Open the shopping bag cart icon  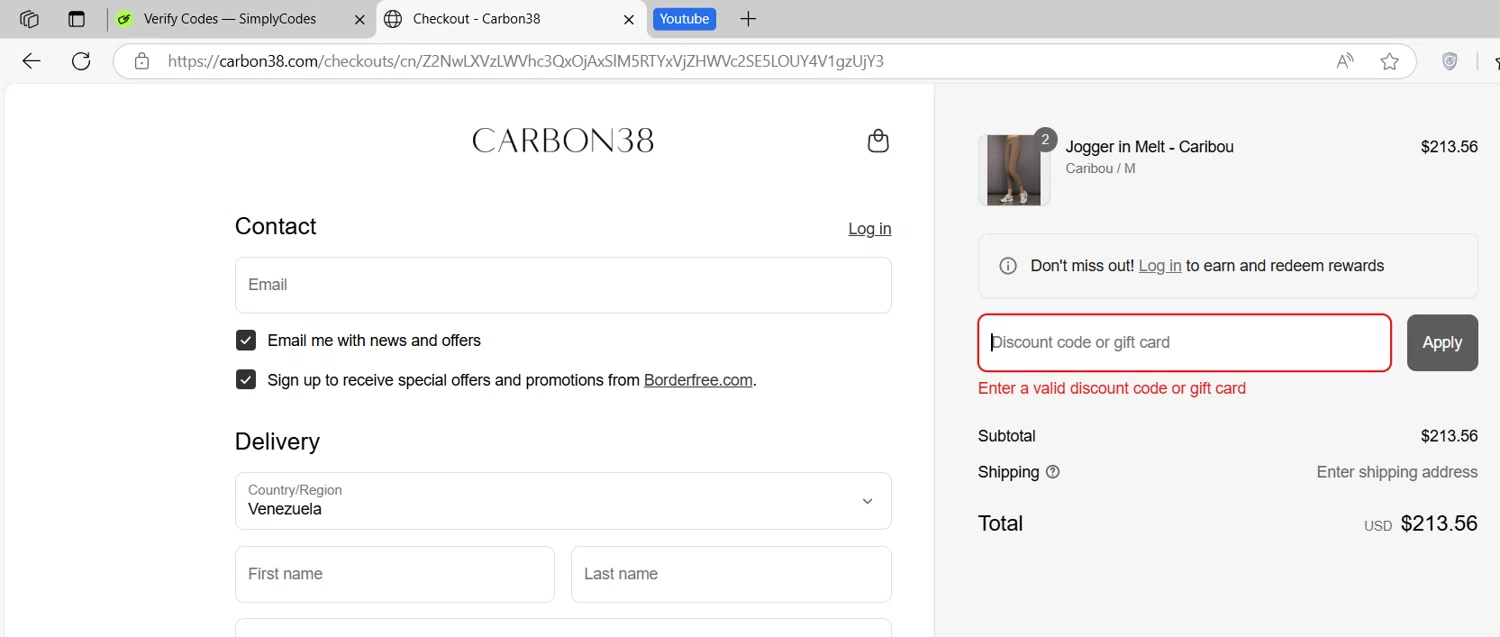tap(878, 141)
